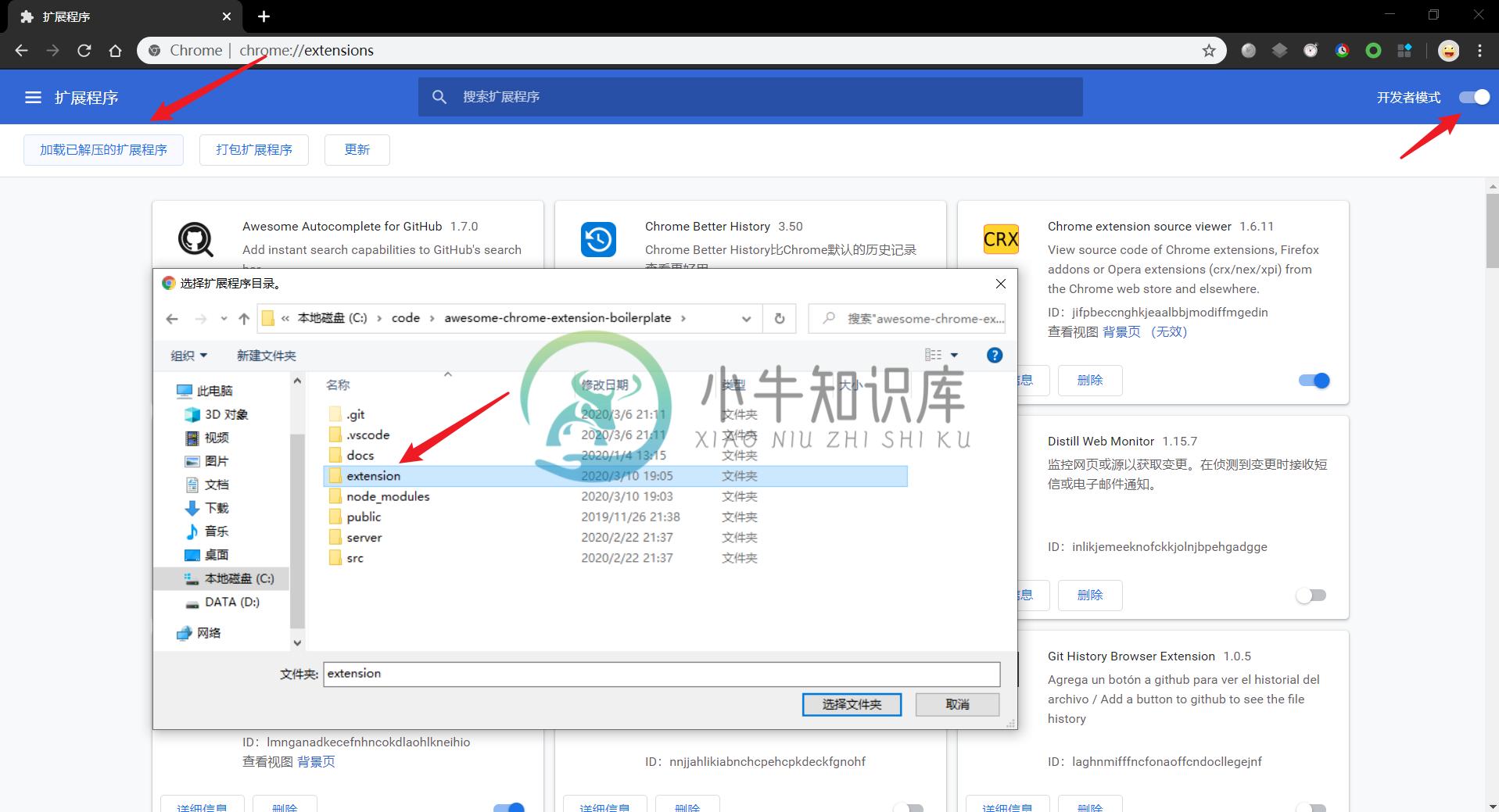1499x812 pixels.
Task: Click 打包扩展程序 button
Action: [x=254, y=150]
